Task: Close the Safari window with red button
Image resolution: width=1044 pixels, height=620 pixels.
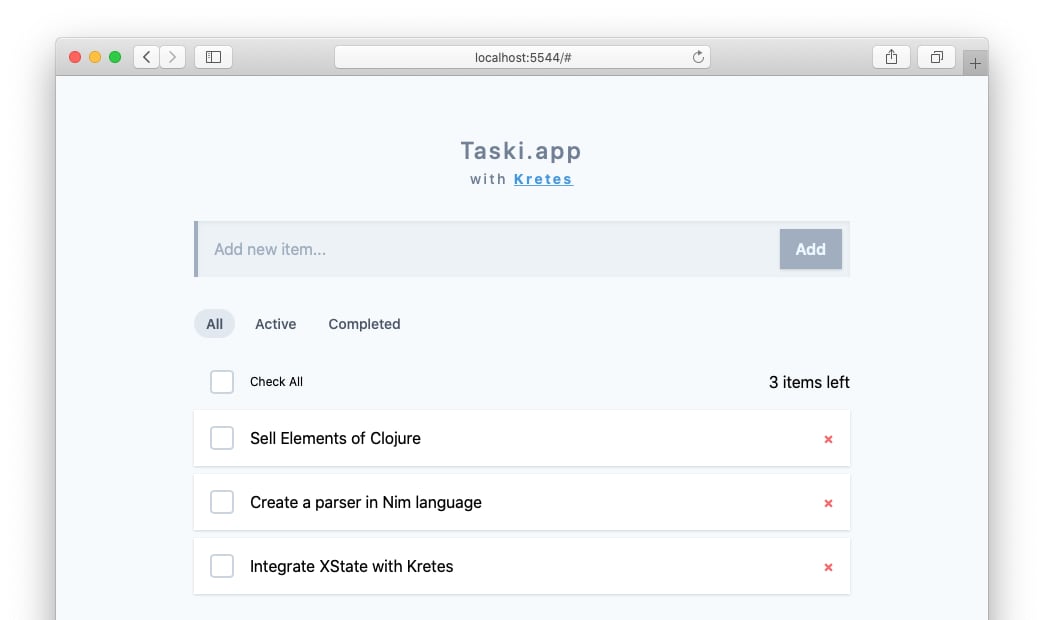Action: pos(75,57)
